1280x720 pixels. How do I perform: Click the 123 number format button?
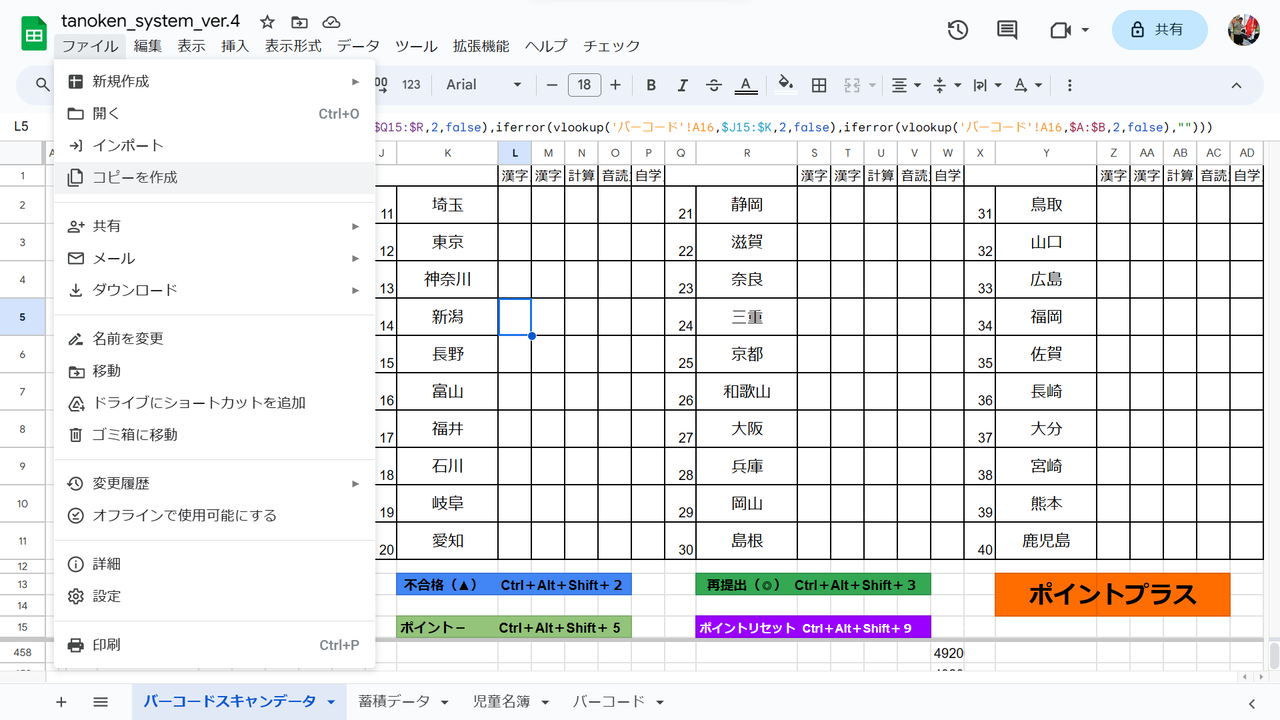[x=411, y=85]
